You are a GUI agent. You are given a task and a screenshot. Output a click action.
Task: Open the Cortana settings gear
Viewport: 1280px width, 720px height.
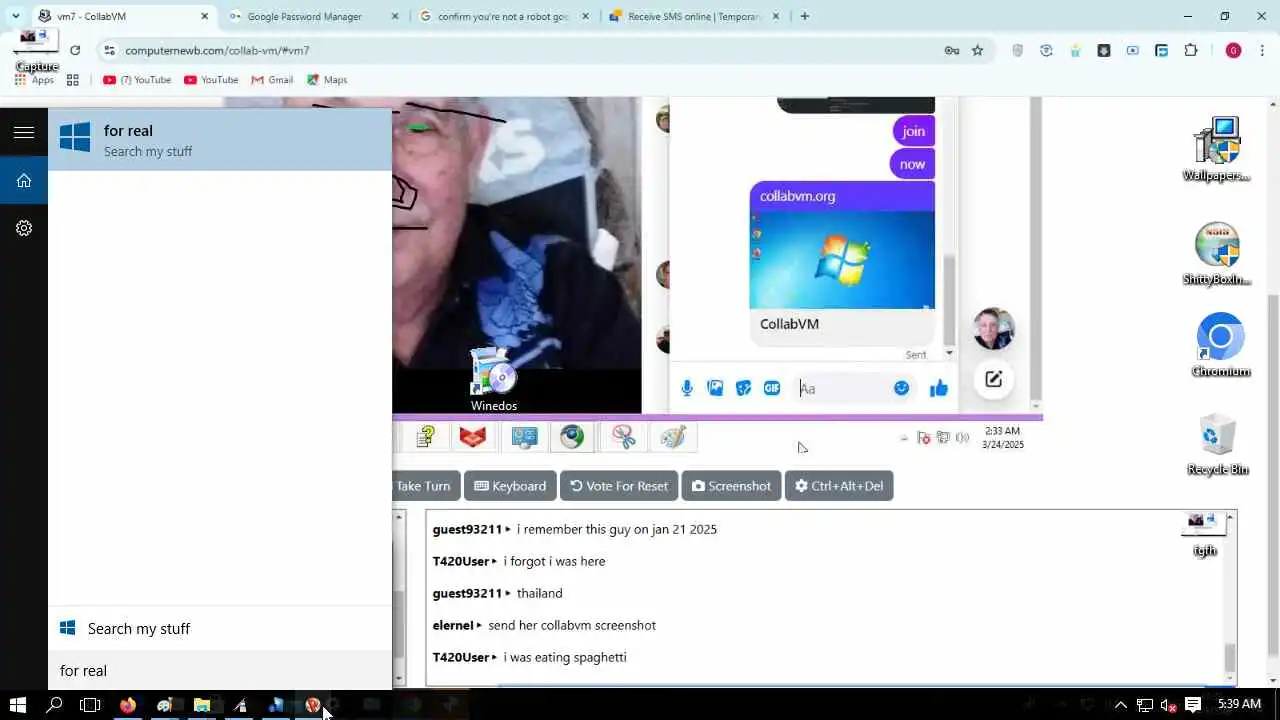click(24, 228)
